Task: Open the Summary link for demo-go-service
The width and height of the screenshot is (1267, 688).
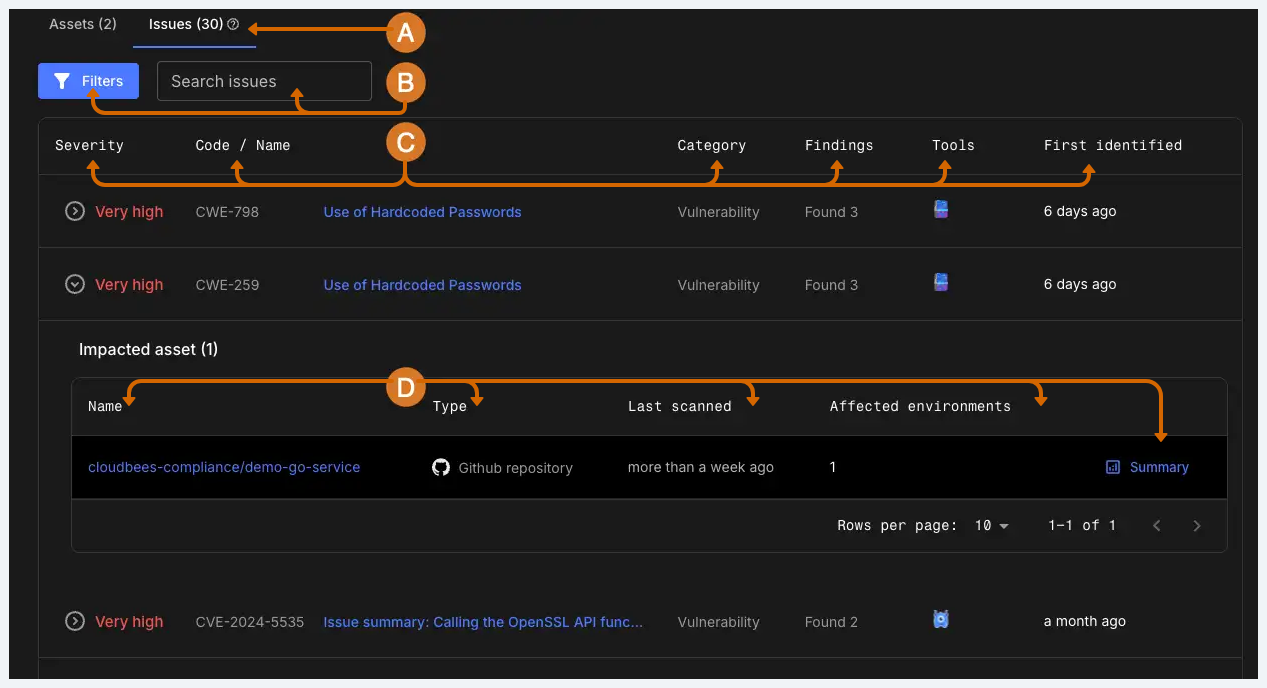Action: (1148, 467)
